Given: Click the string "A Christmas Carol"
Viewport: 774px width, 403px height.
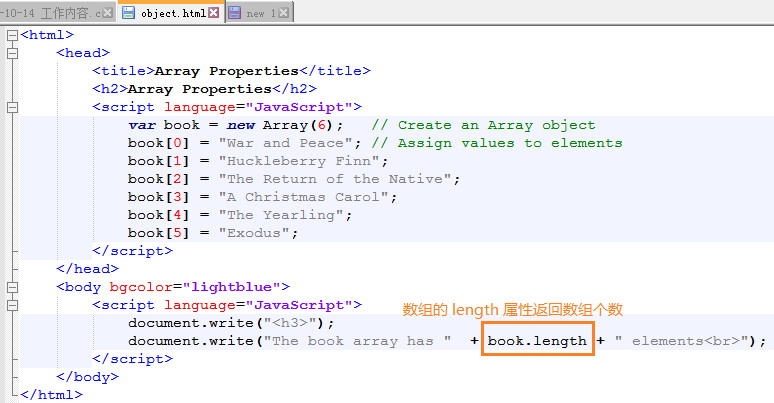Looking at the screenshot, I should point(304,197).
